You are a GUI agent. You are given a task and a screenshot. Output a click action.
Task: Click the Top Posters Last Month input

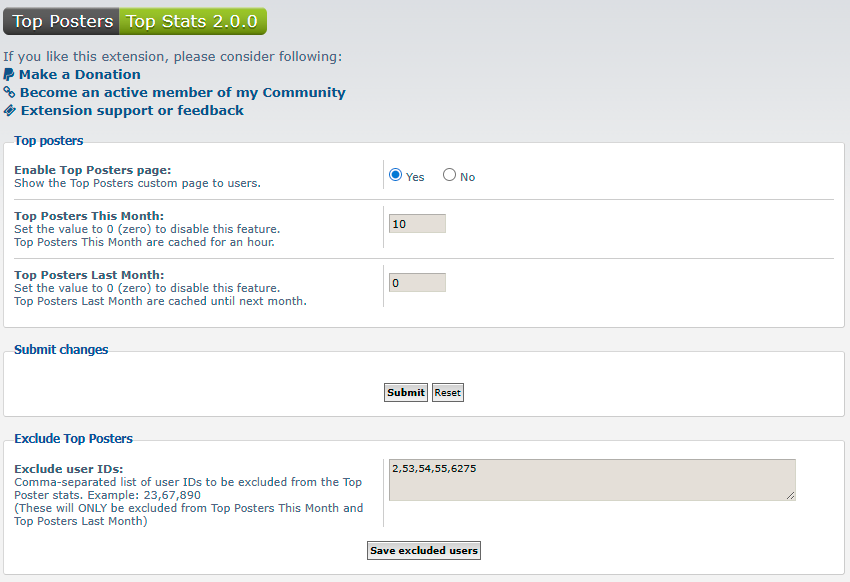tap(417, 283)
